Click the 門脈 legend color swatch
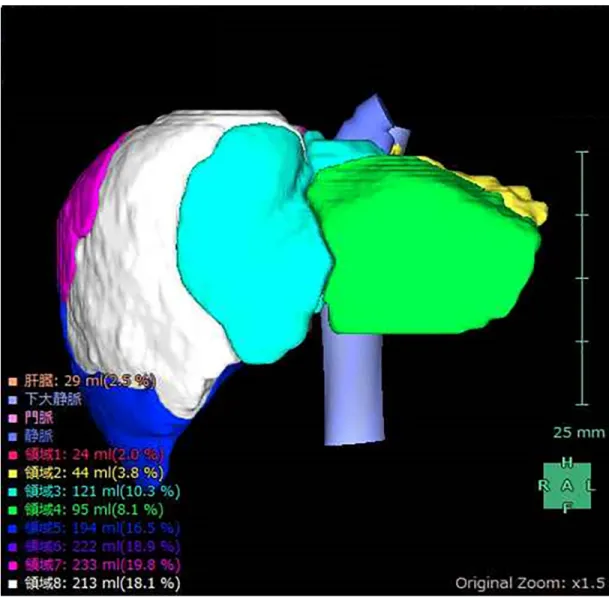Viewport: 609px width, 597px height. click(13, 418)
